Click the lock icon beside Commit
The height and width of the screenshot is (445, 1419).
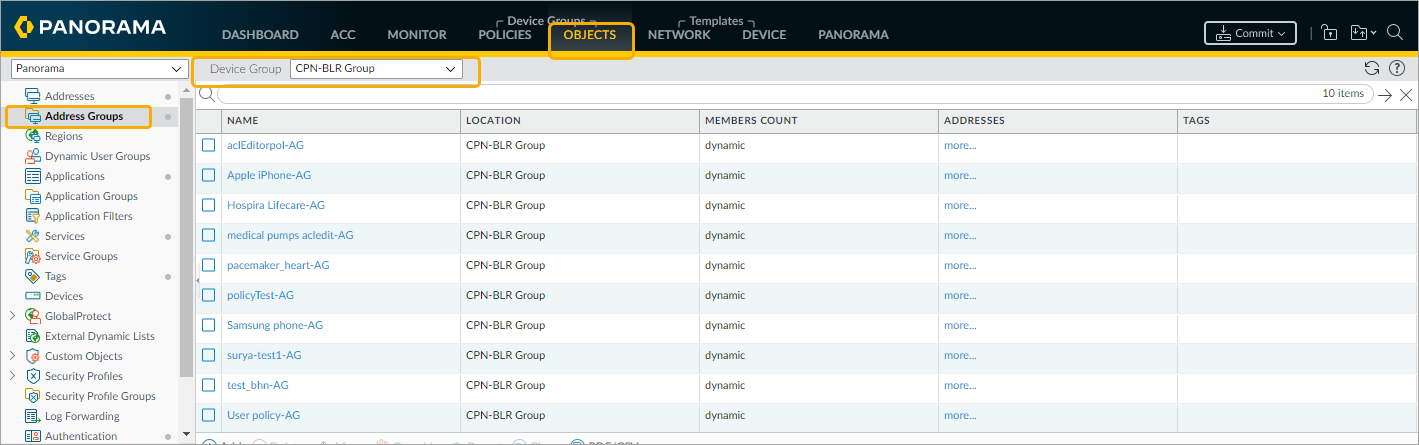(1329, 33)
